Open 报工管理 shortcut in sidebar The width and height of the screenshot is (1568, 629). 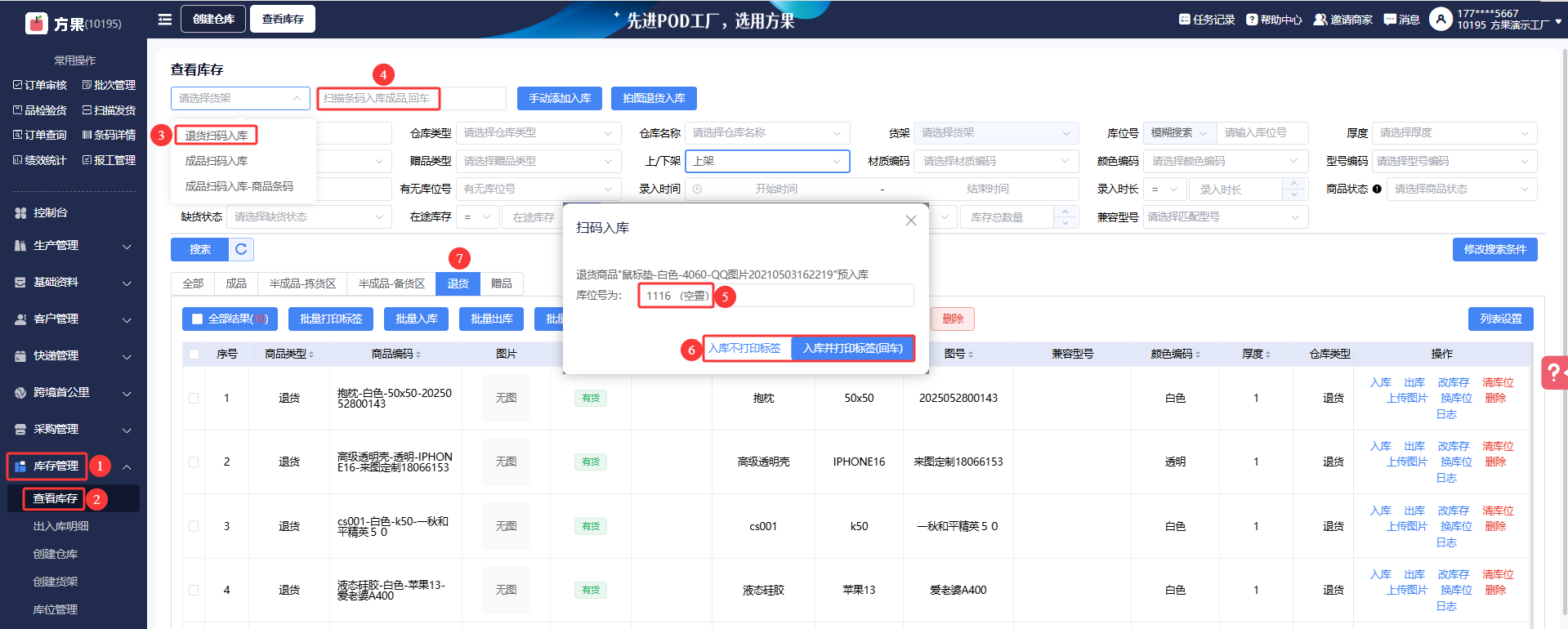pyautogui.click(x=109, y=160)
